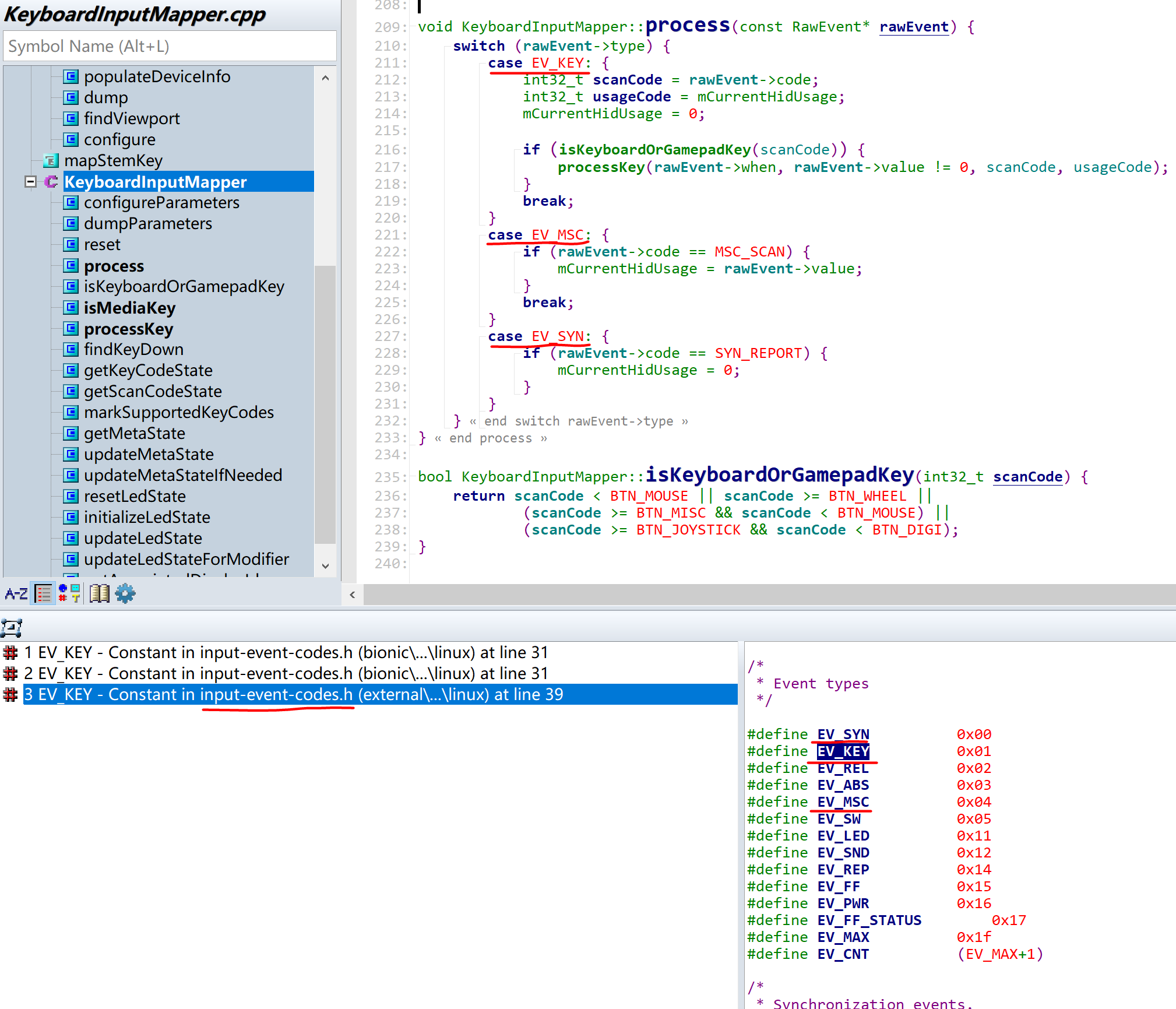Image resolution: width=1176 pixels, height=1009 pixels.
Task: Click the highlighted EV_KEY define in preview
Action: coord(843,751)
